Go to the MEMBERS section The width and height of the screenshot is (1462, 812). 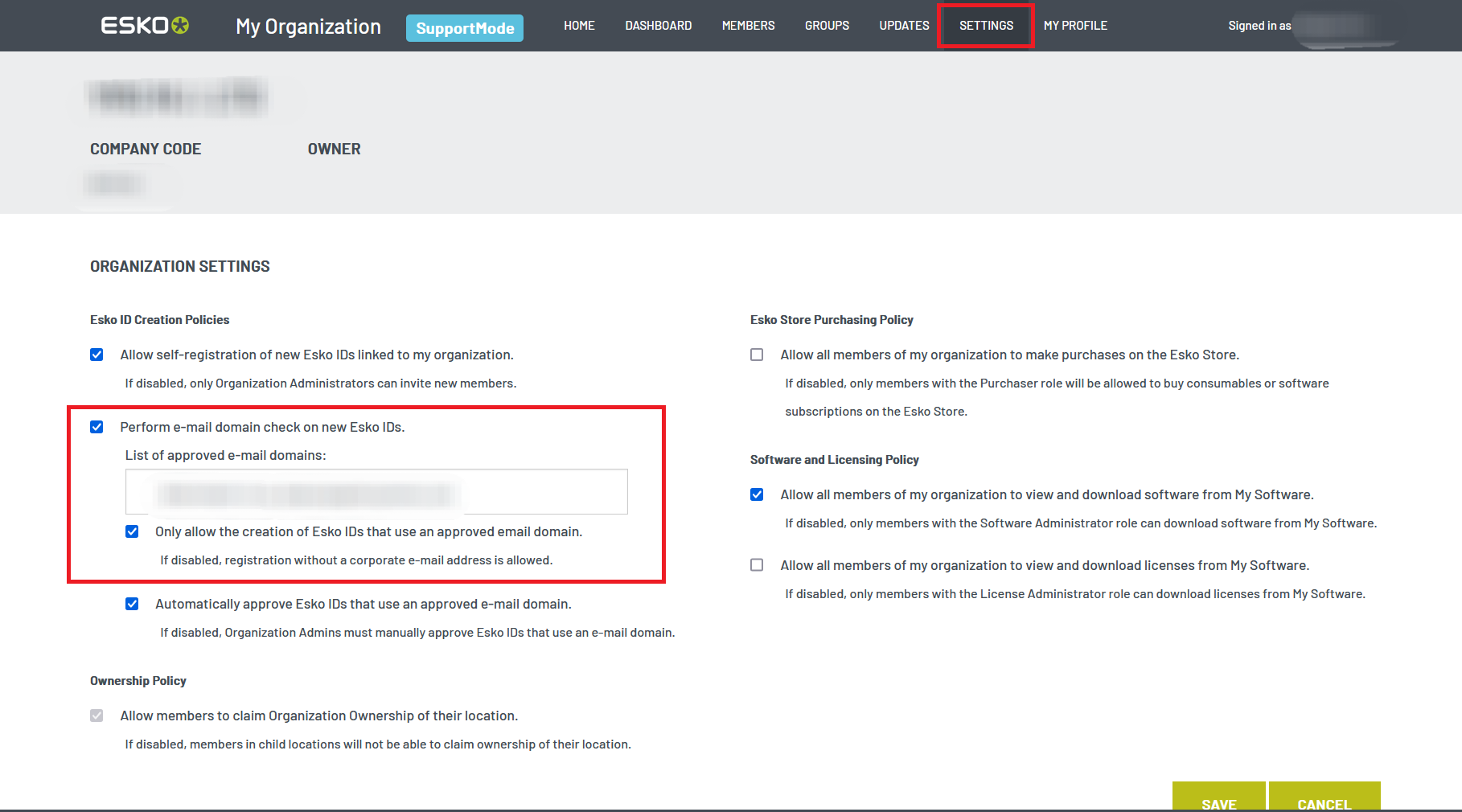coord(747,25)
